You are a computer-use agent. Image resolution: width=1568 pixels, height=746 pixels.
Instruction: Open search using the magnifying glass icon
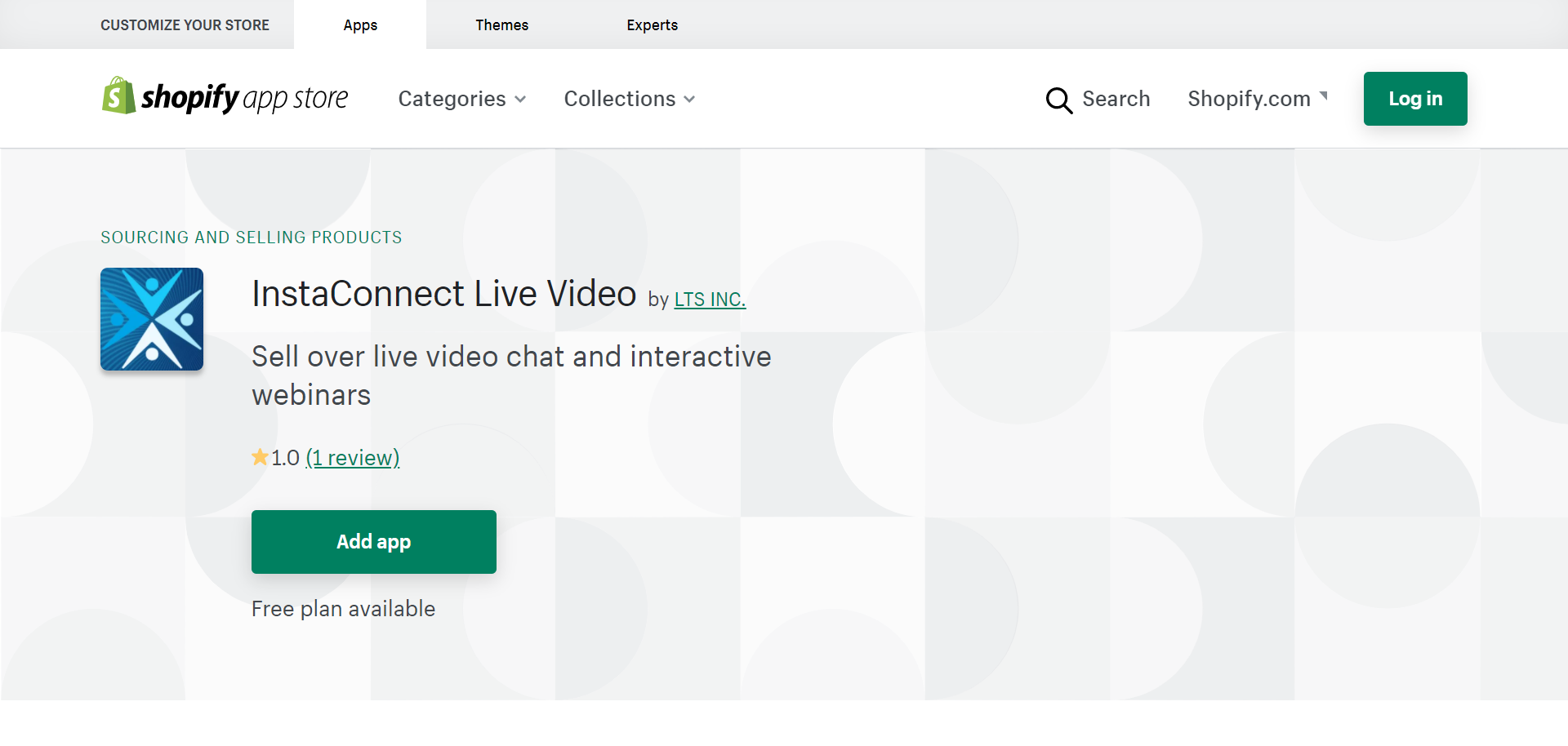[1058, 100]
